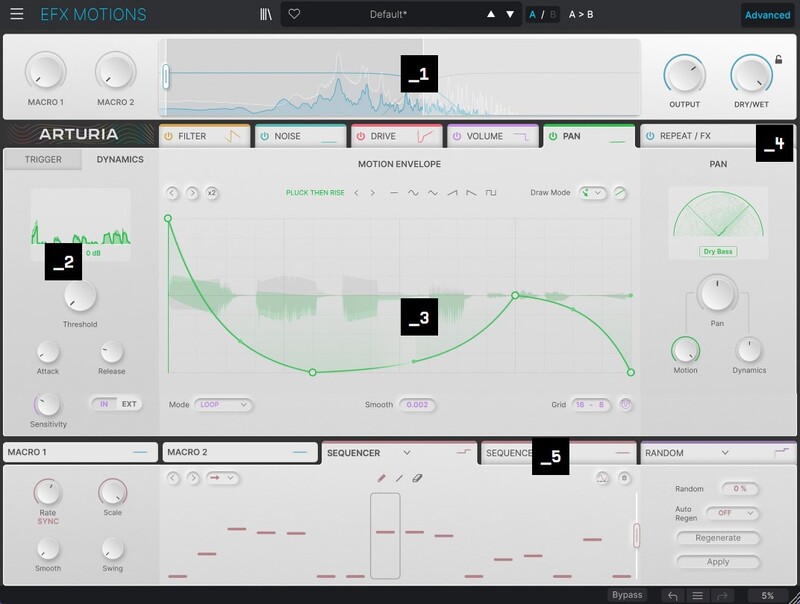Click the Regenerate button

click(718, 538)
